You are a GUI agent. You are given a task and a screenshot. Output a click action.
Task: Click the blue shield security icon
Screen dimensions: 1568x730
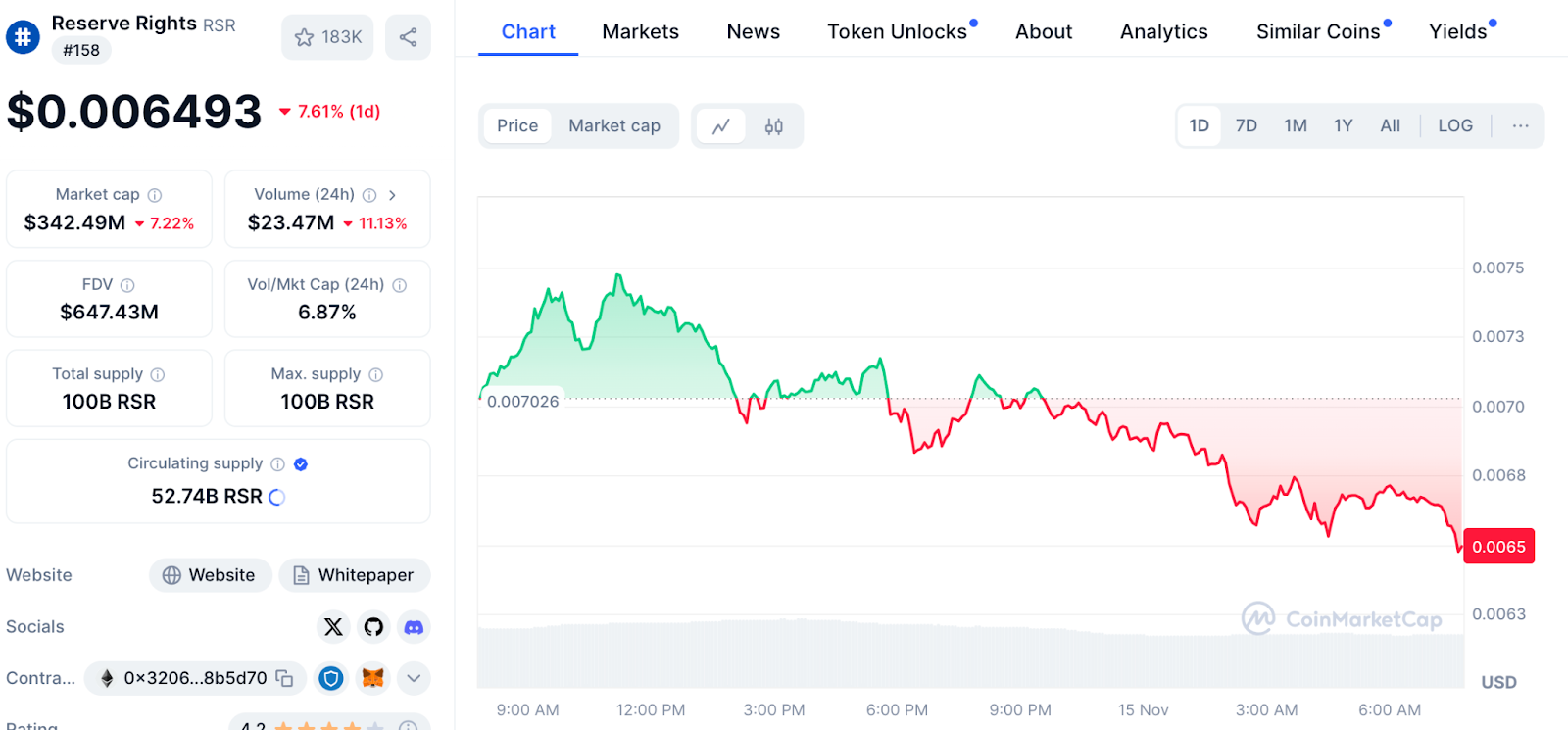point(331,678)
